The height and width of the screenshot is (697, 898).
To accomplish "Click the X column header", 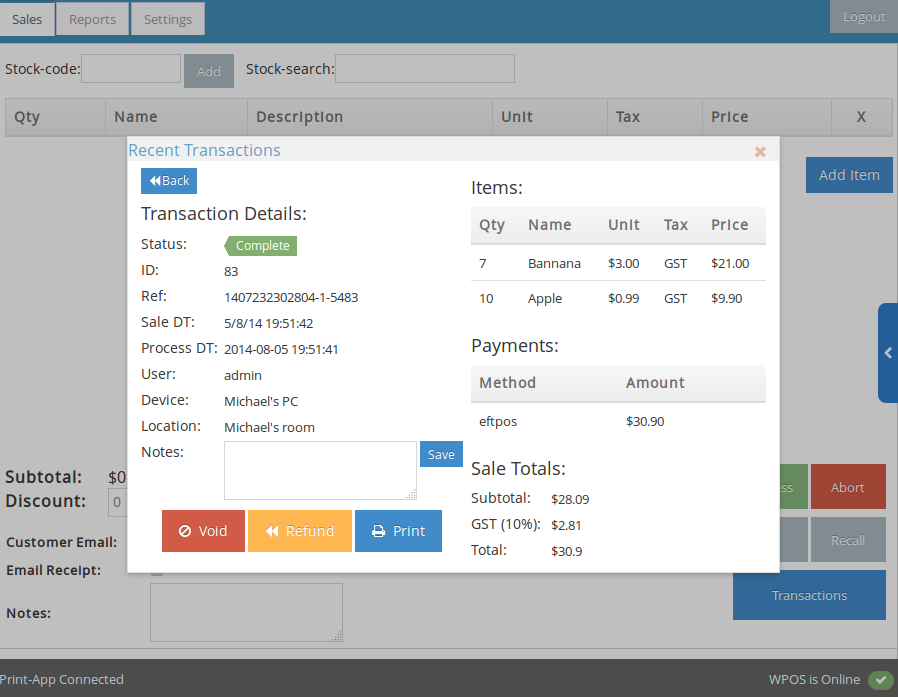I will coord(861,117).
